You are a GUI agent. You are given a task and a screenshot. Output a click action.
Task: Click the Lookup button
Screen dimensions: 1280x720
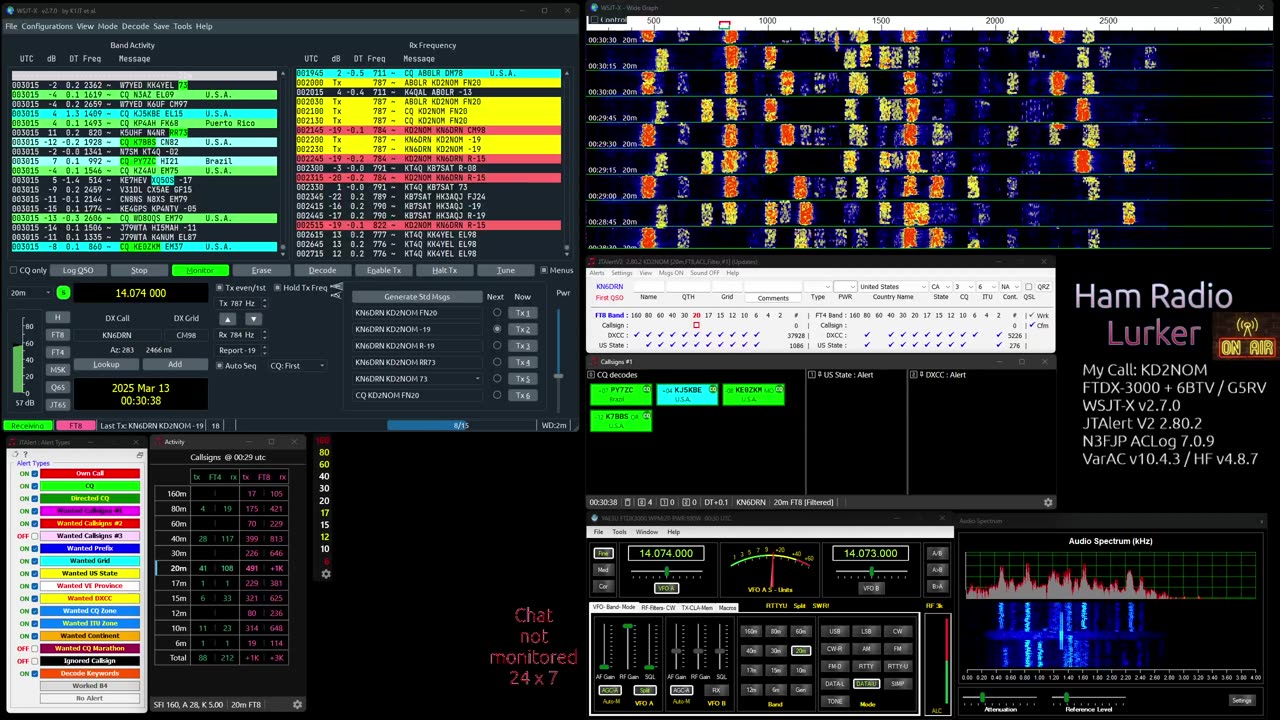point(107,364)
